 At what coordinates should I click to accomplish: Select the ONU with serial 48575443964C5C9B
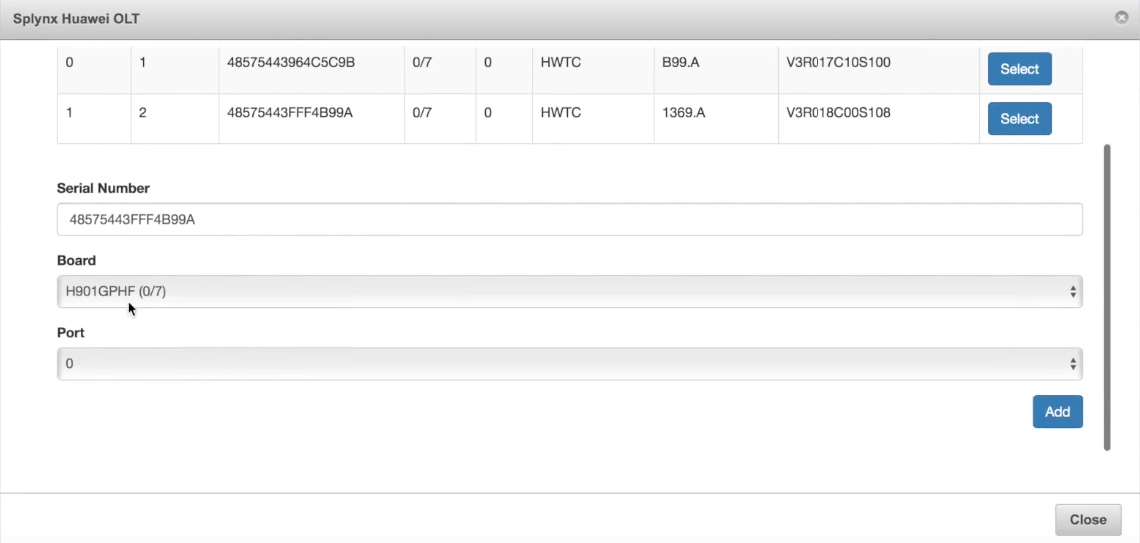[x=1019, y=69]
